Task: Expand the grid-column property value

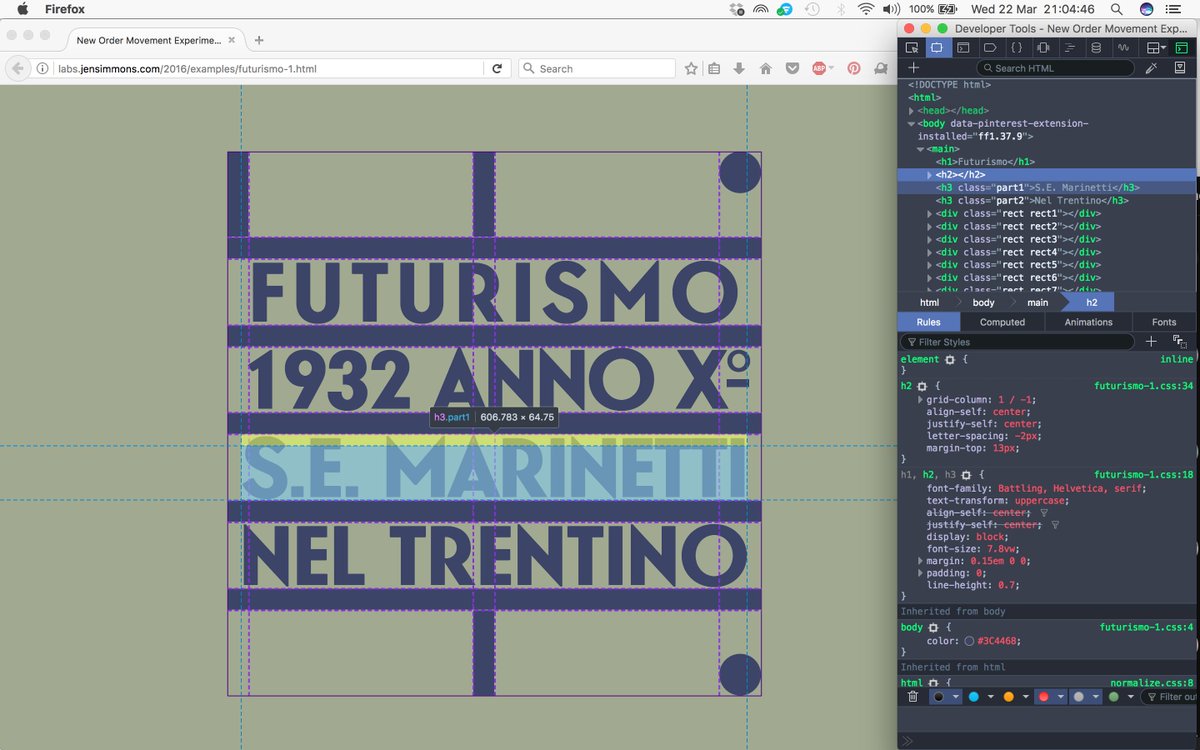Action: 920,400
